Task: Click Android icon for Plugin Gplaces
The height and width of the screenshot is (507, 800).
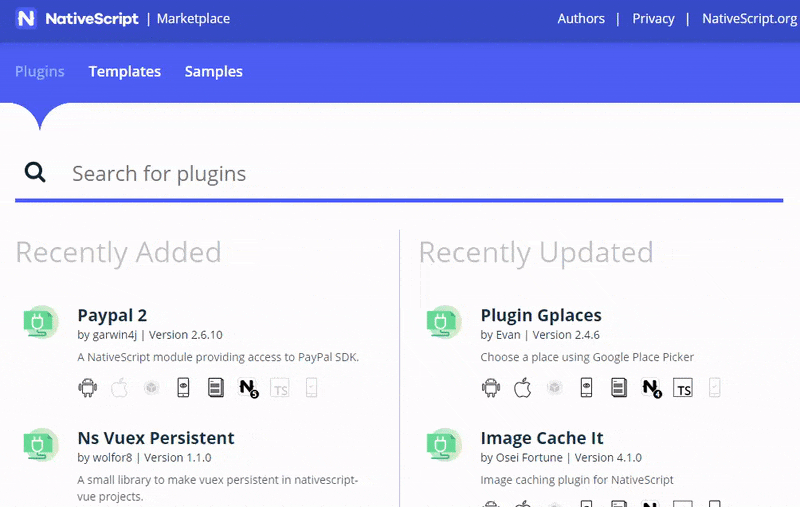Action: pos(491,388)
